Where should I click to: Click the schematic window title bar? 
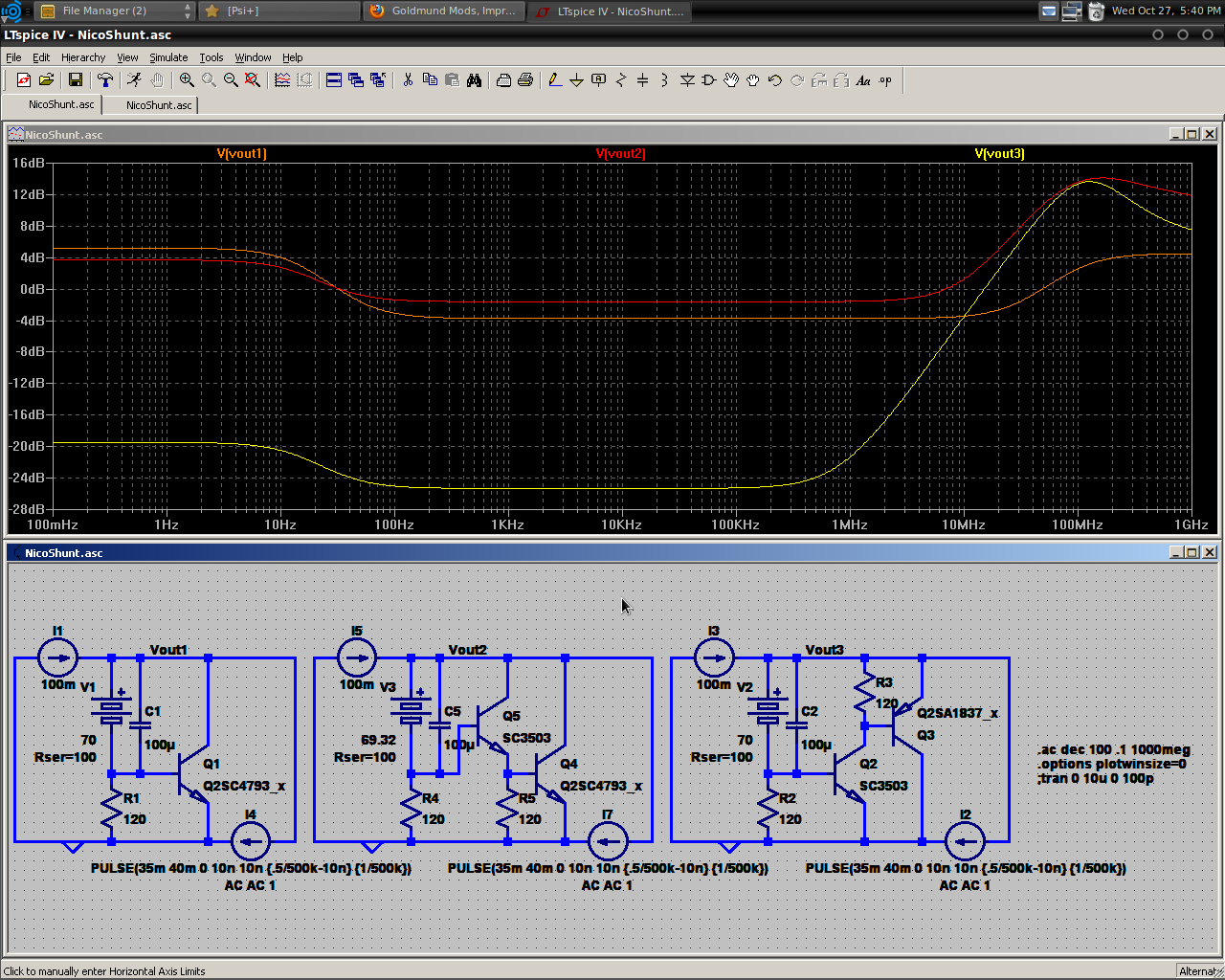[x=612, y=552]
